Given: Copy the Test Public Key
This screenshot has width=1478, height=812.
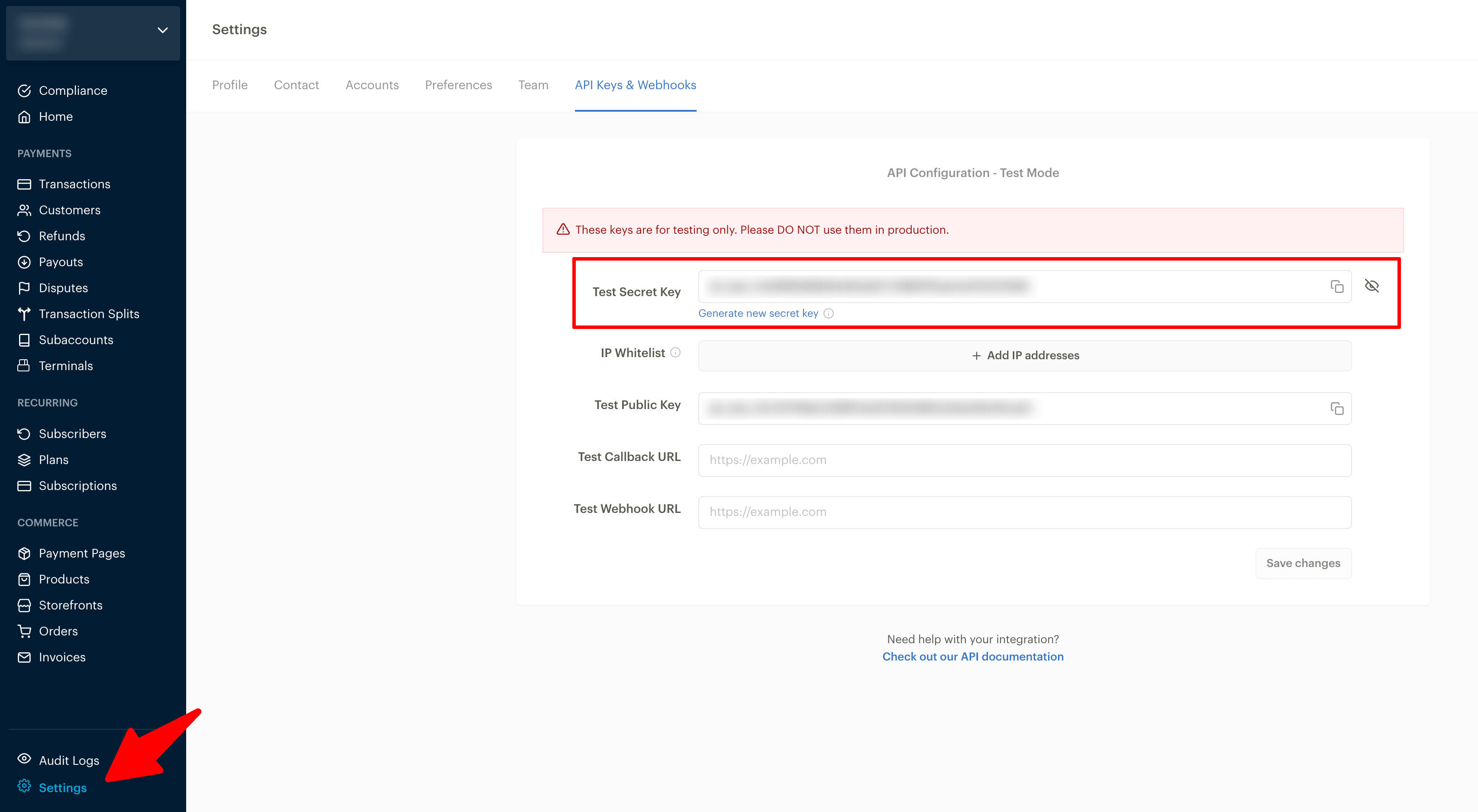Looking at the screenshot, I should (1337, 408).
